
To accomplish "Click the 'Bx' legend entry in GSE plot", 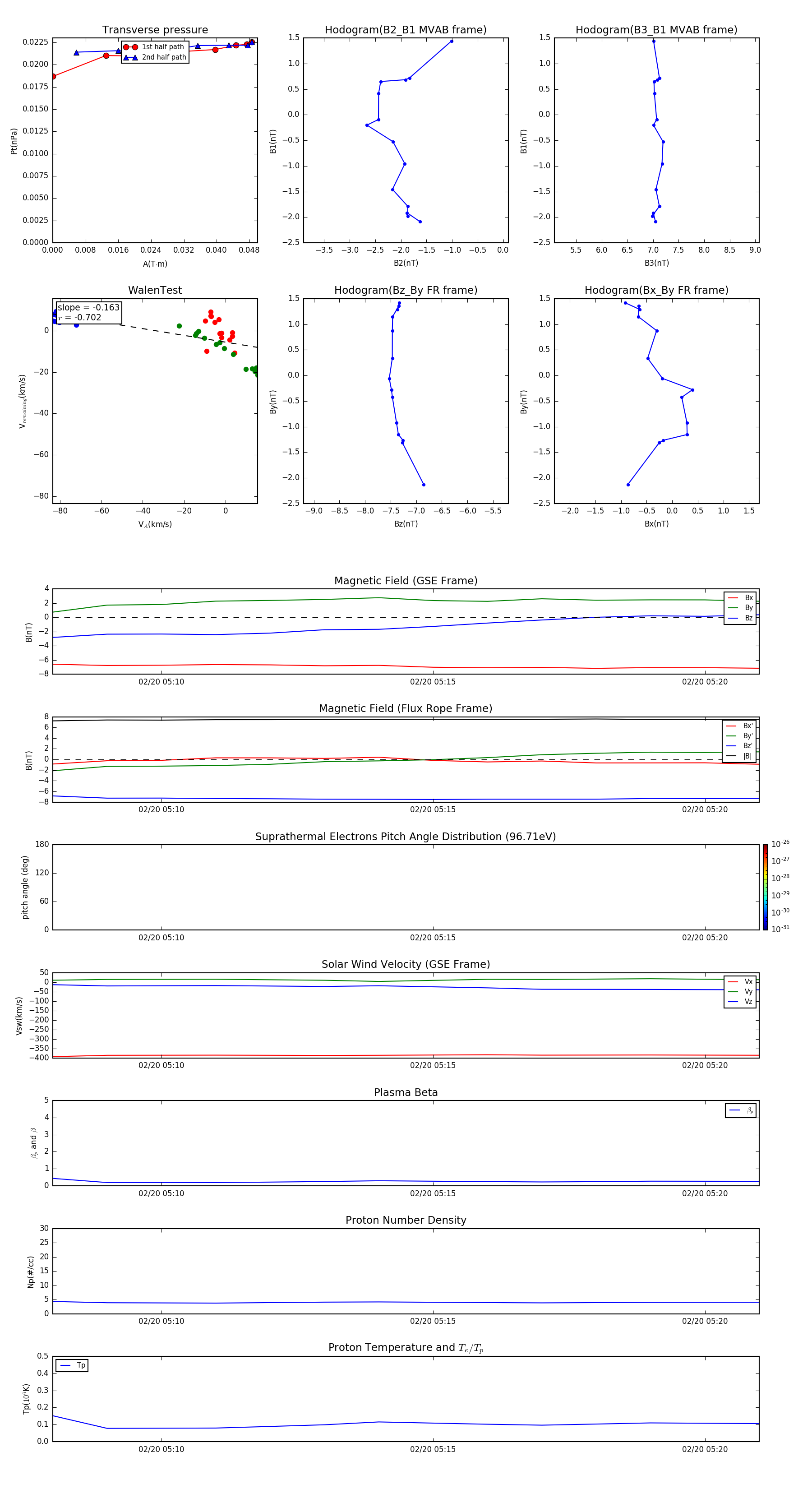I will coord(740,598).
